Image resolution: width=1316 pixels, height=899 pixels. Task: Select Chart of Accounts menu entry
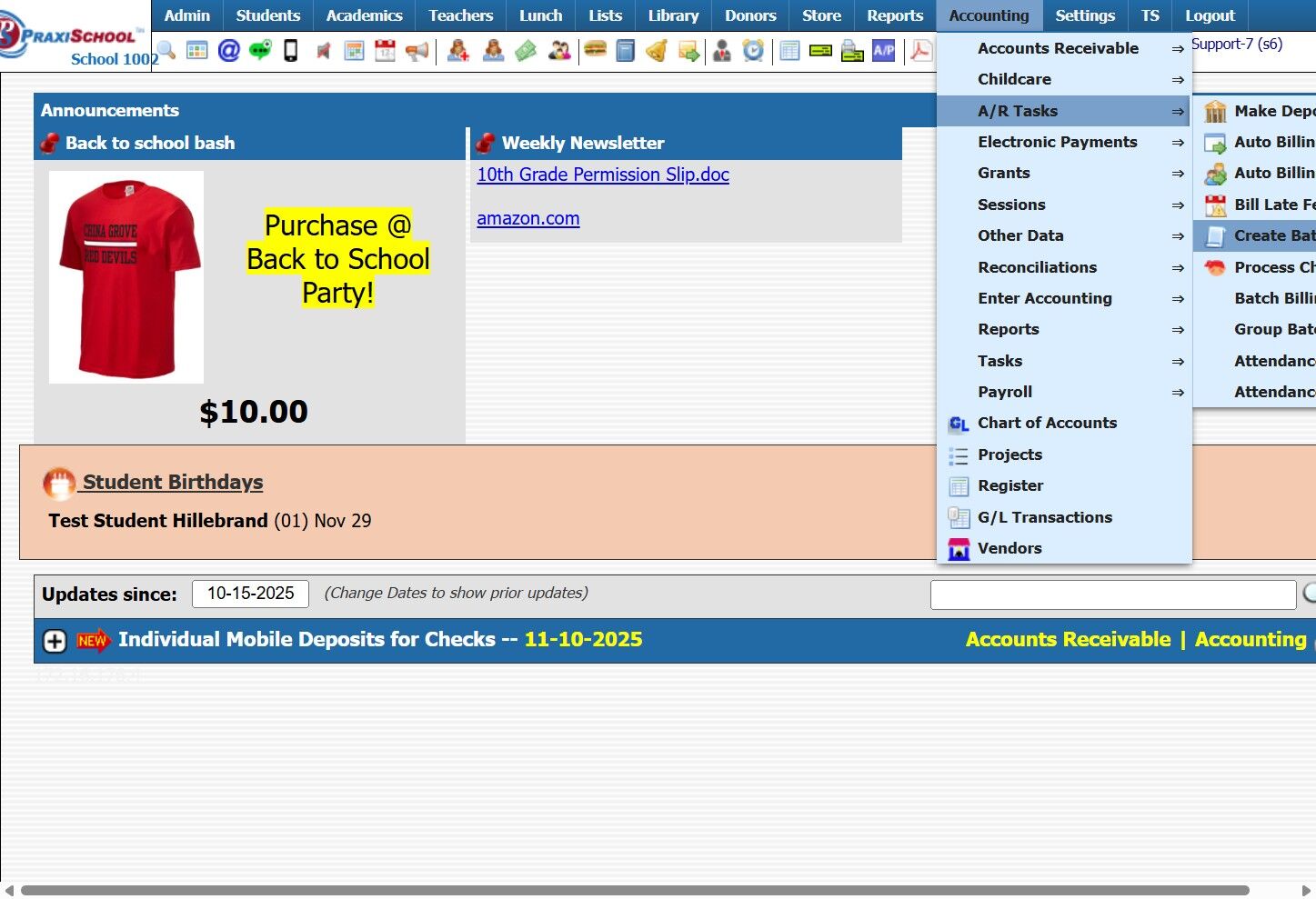click(x=1064, y=423)
